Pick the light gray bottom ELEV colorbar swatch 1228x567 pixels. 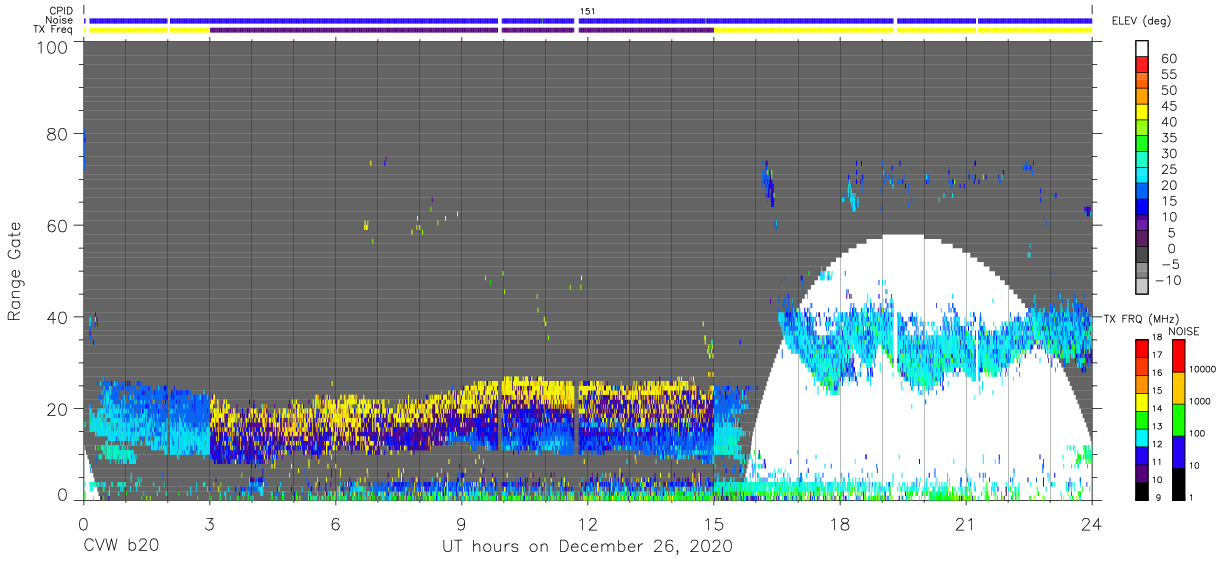[1143, 287]
